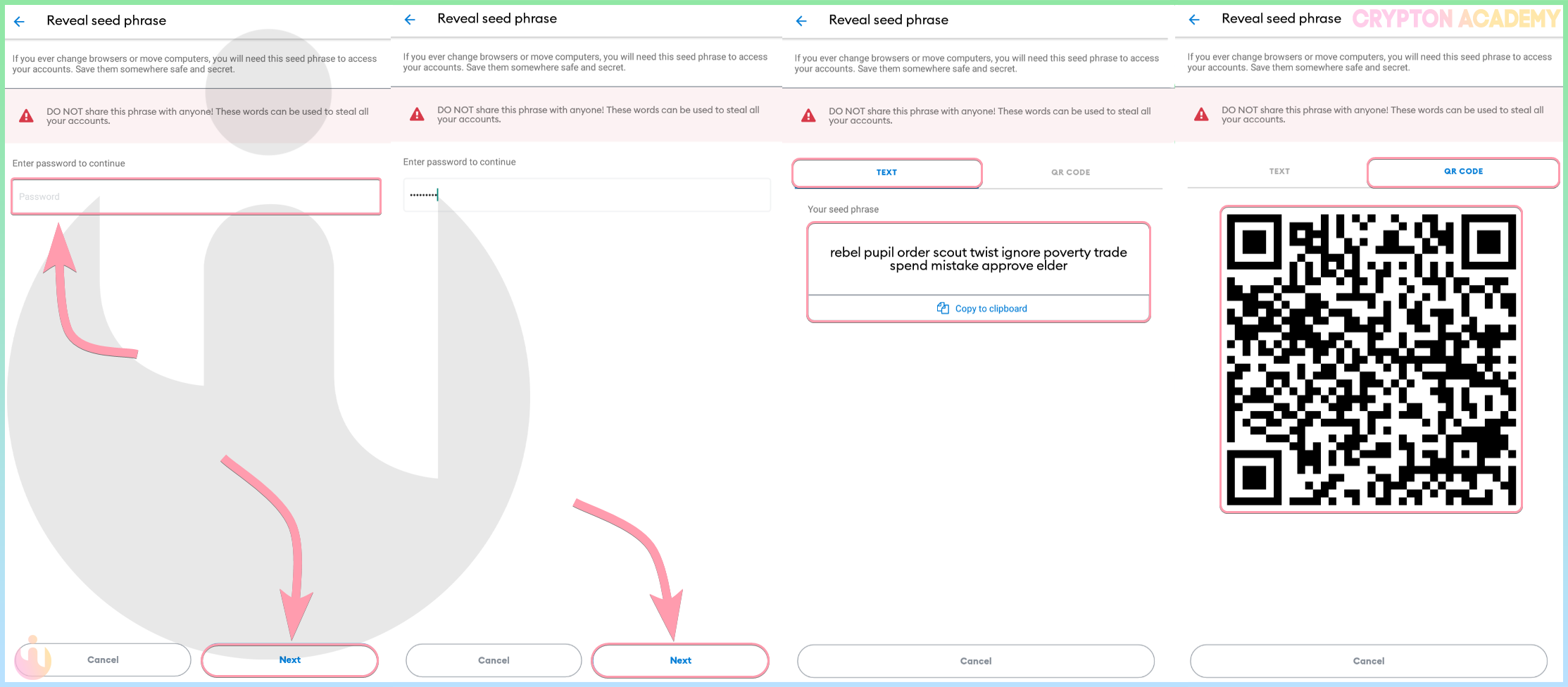Click the password field filled with dots
Image resolution: width=1568 pixels, height=687 pixels.
point(587,195)
